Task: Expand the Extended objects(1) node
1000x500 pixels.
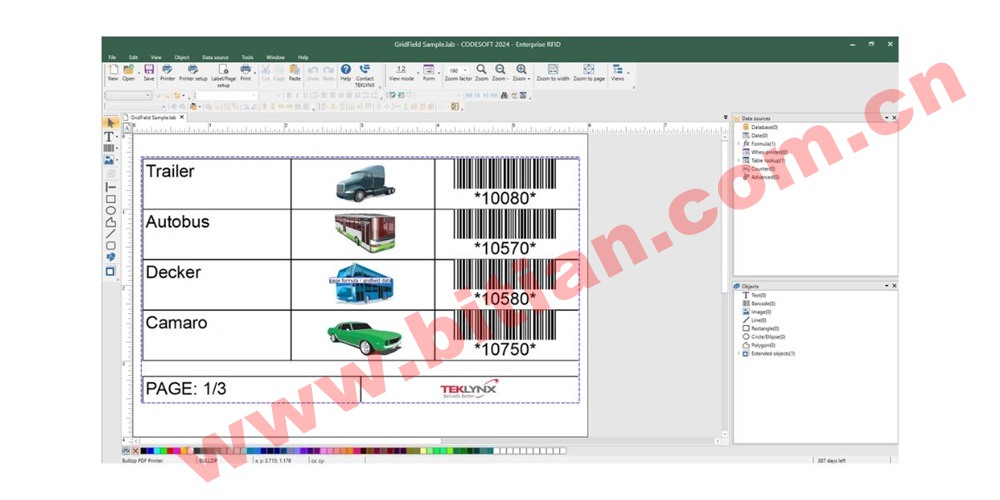Action: point(739,353)
